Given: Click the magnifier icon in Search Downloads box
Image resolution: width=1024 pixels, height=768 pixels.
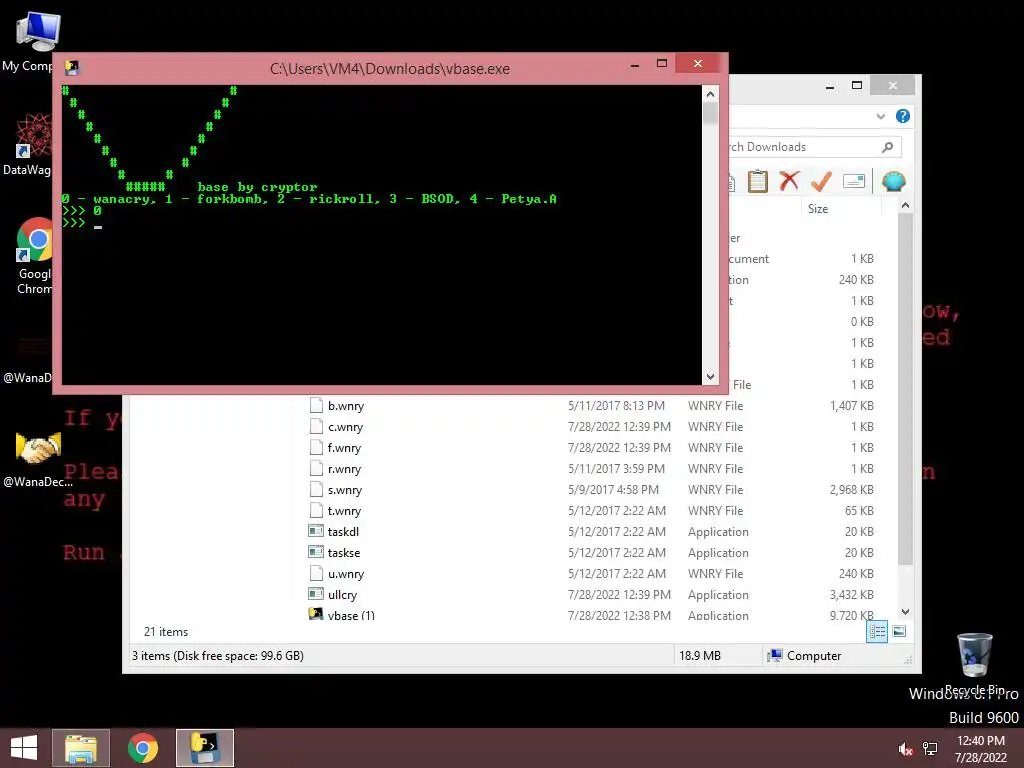Looking at the screenshot, I should (x=887, y=147).
